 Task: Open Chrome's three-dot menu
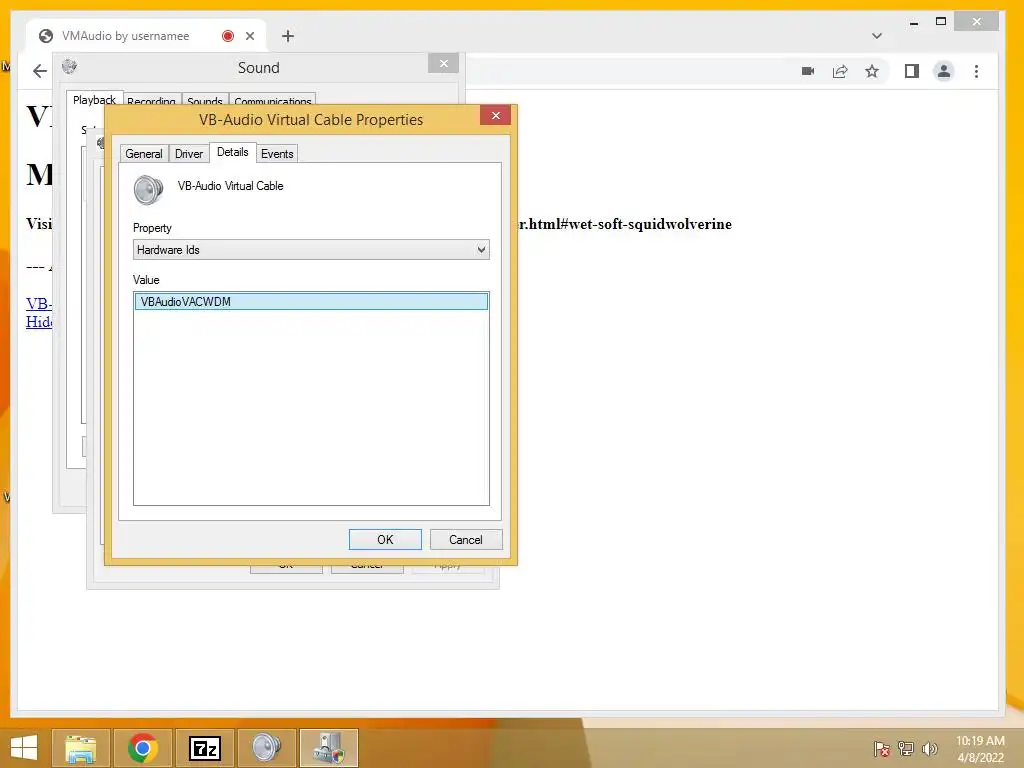pyautogui.click(x=976, y=71)
